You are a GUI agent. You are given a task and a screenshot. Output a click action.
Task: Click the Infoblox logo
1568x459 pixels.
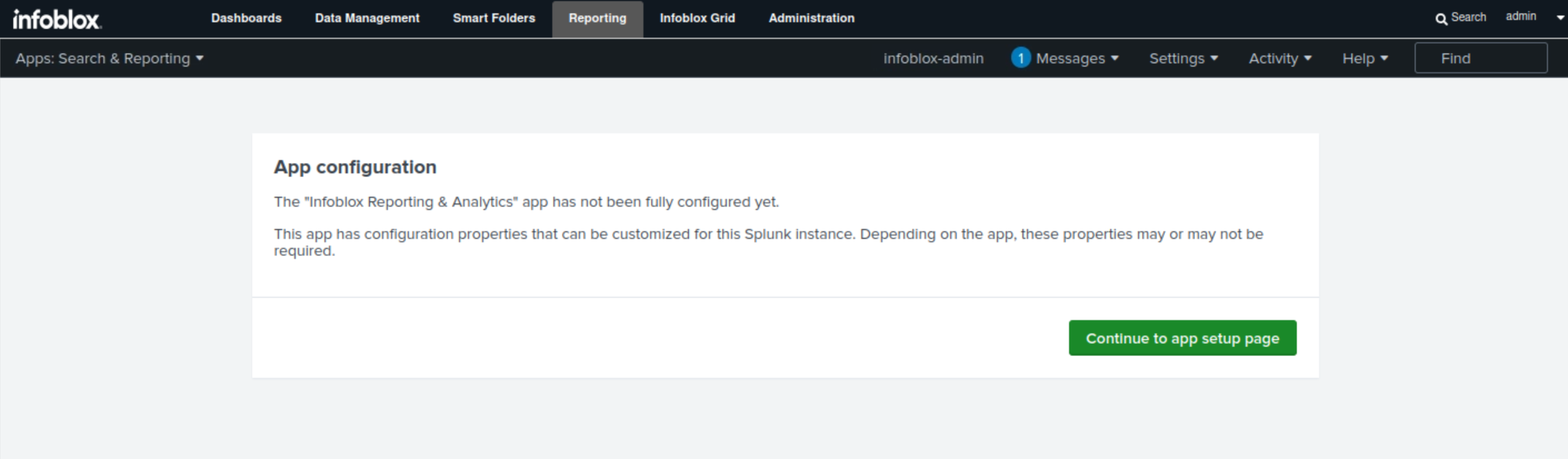click(x=57, y=19)
